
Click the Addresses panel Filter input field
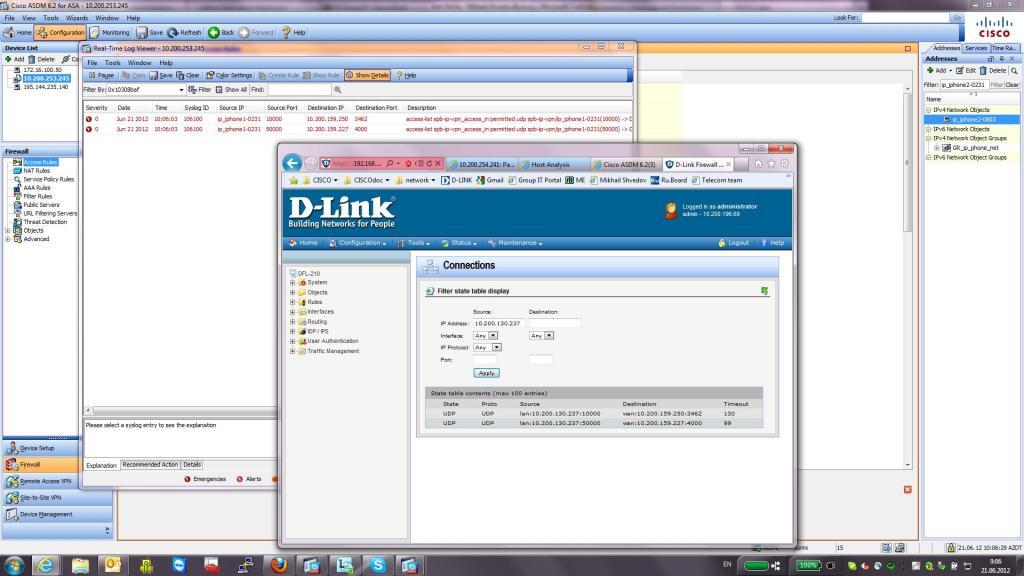[x=964, y=85]
